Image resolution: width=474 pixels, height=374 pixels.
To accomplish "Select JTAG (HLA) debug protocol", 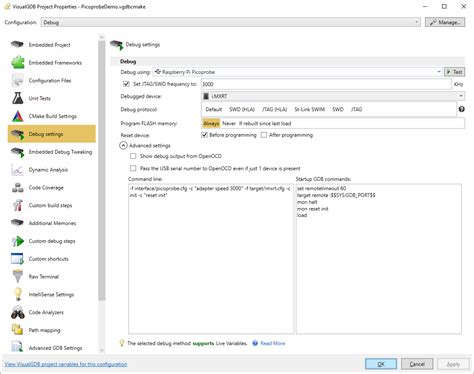I will pos(274,109).
